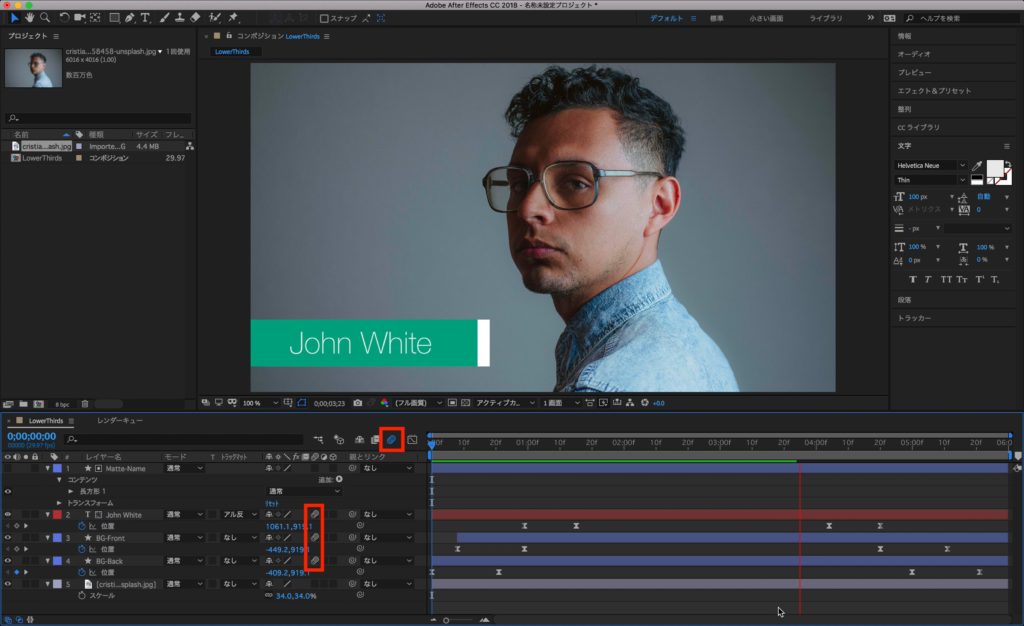1024x626 pixels.
Task: Click the text fill color swatch
Action: coord(993,167)
